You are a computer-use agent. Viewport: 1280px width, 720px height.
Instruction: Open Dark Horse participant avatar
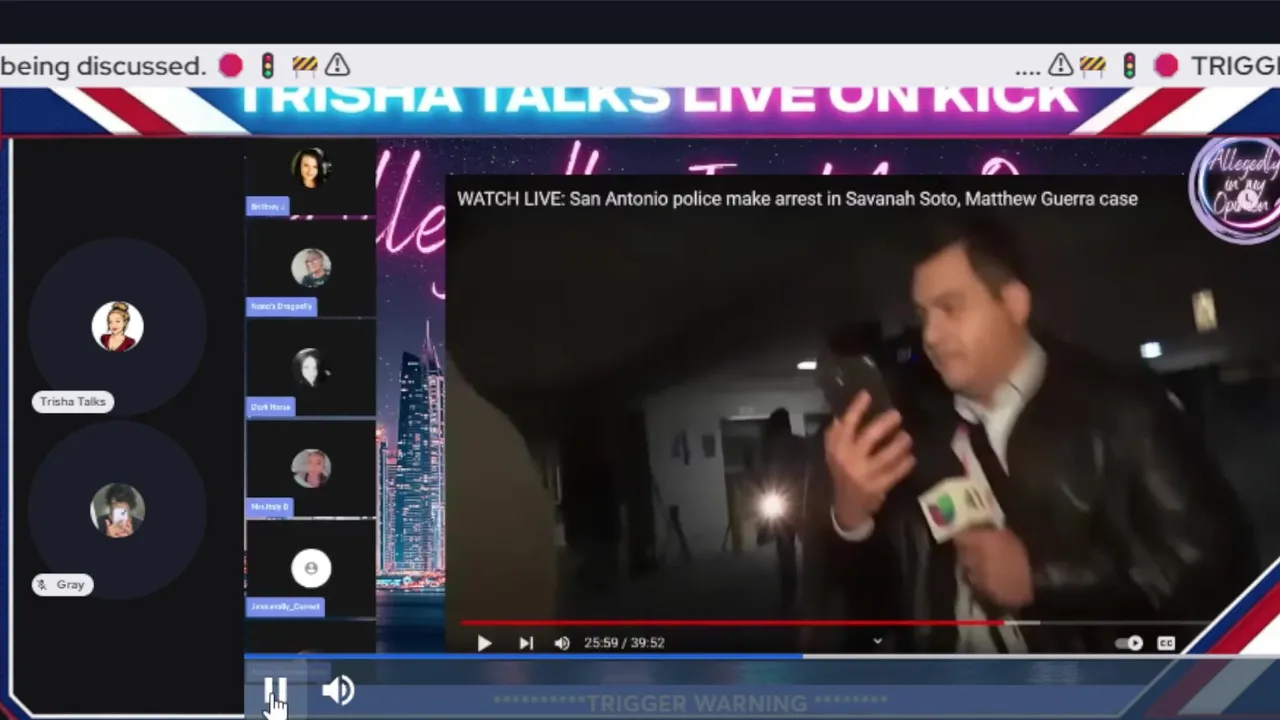point(311,368)
